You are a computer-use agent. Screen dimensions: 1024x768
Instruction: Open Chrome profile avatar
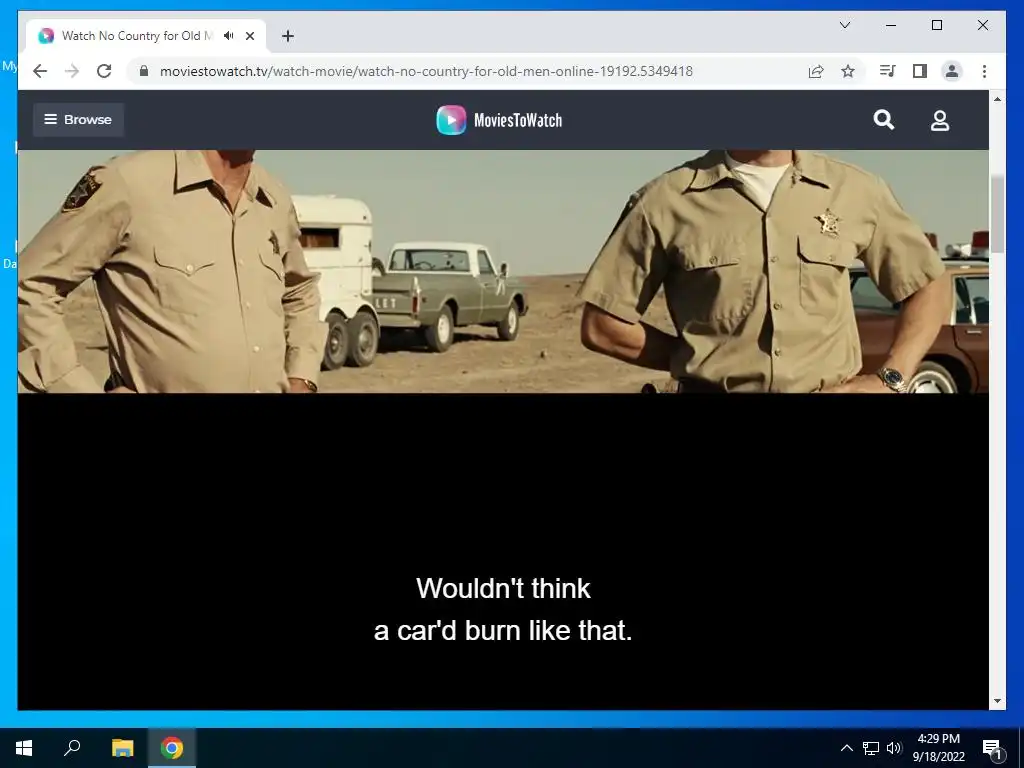click(x=952, y=71)
